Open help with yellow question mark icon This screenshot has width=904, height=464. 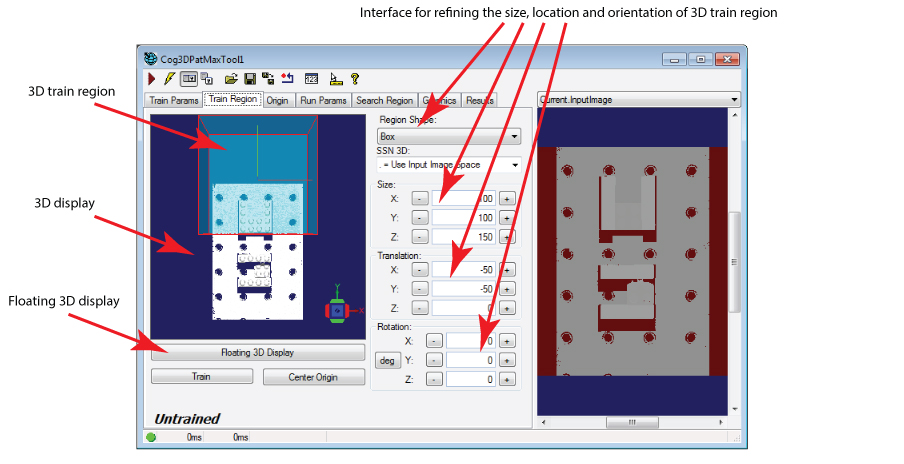click(x=354, y=78)
